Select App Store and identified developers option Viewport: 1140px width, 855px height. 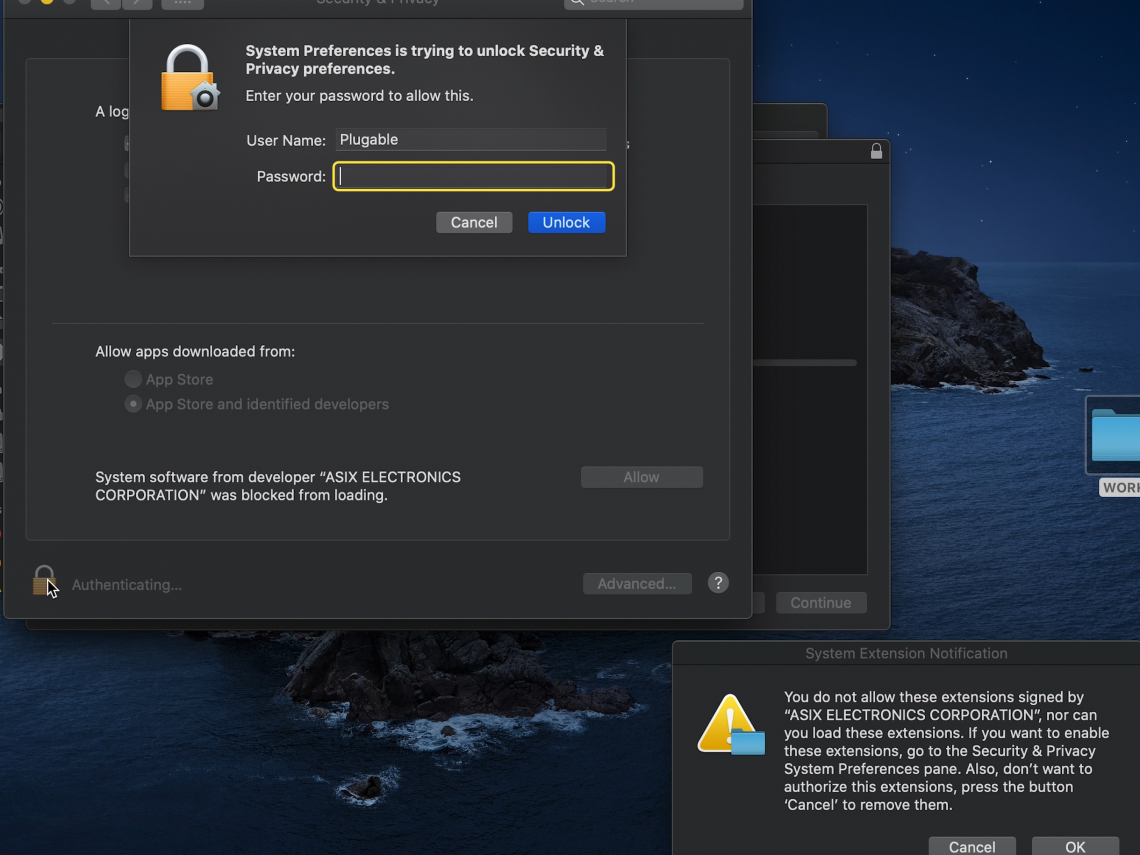(133, 404)
